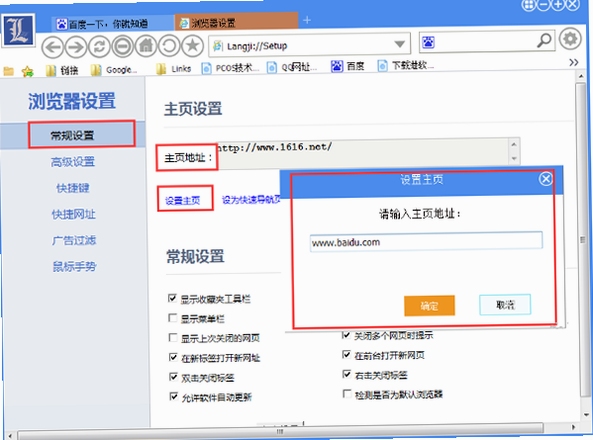Click the magnifier search icon
Screen dimensions: 593x440
pyautogui.click(x=544, y=40)
